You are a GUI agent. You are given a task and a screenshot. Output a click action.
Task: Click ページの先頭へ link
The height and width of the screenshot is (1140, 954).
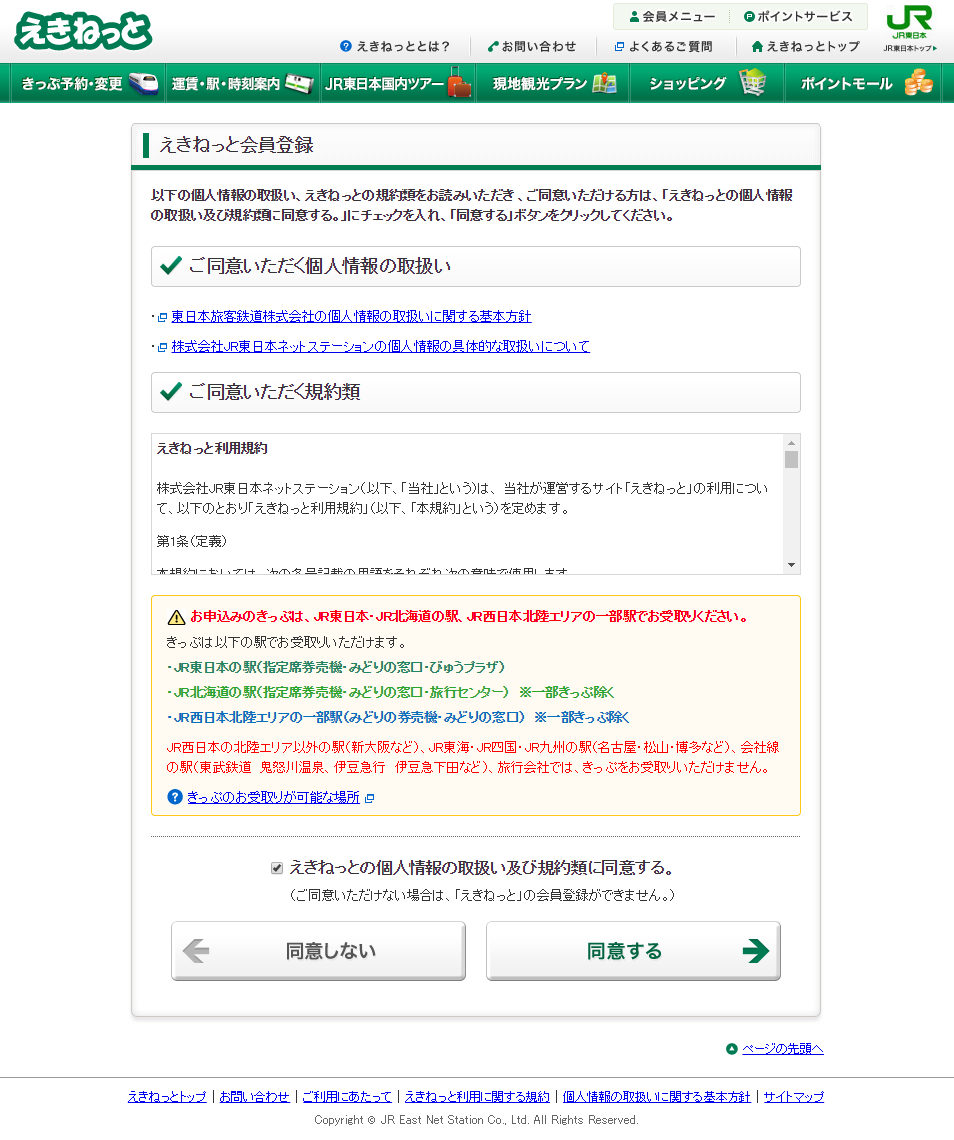[782, 1048]
